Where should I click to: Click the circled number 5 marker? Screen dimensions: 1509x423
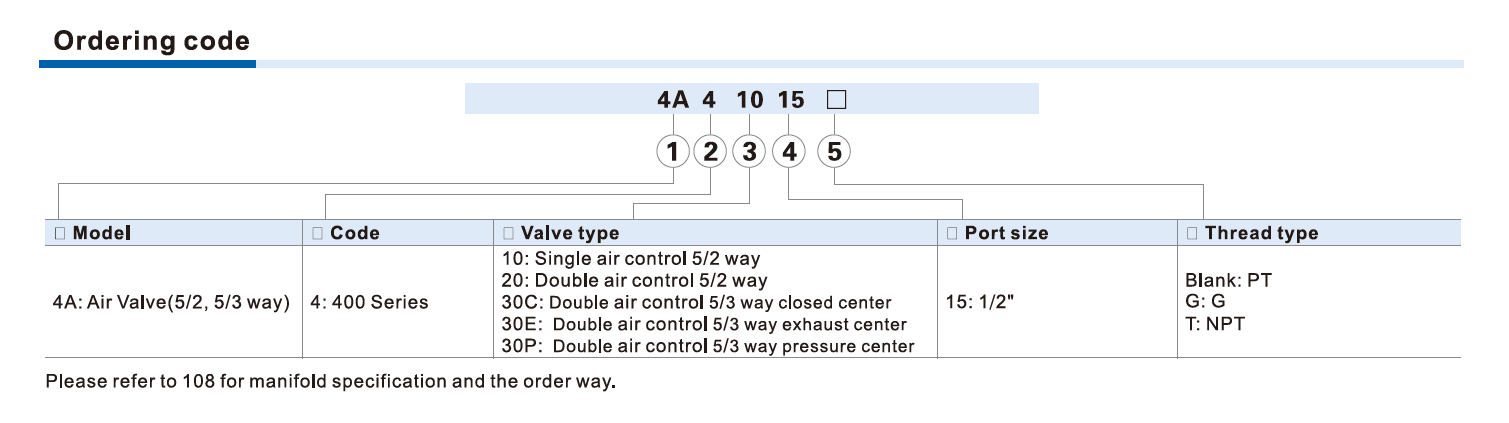point(834,152)
